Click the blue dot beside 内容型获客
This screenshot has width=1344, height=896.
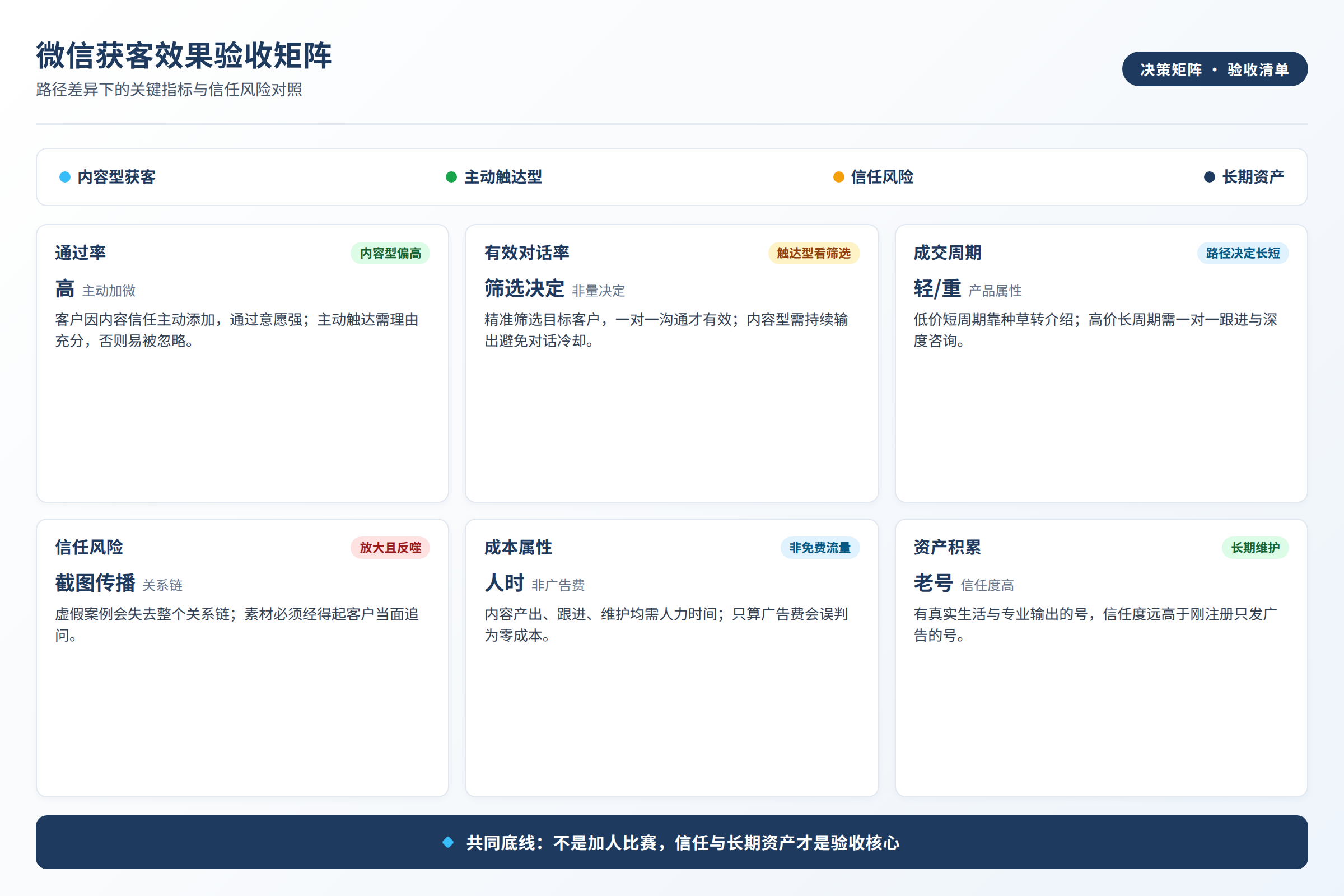click(65, 177)
